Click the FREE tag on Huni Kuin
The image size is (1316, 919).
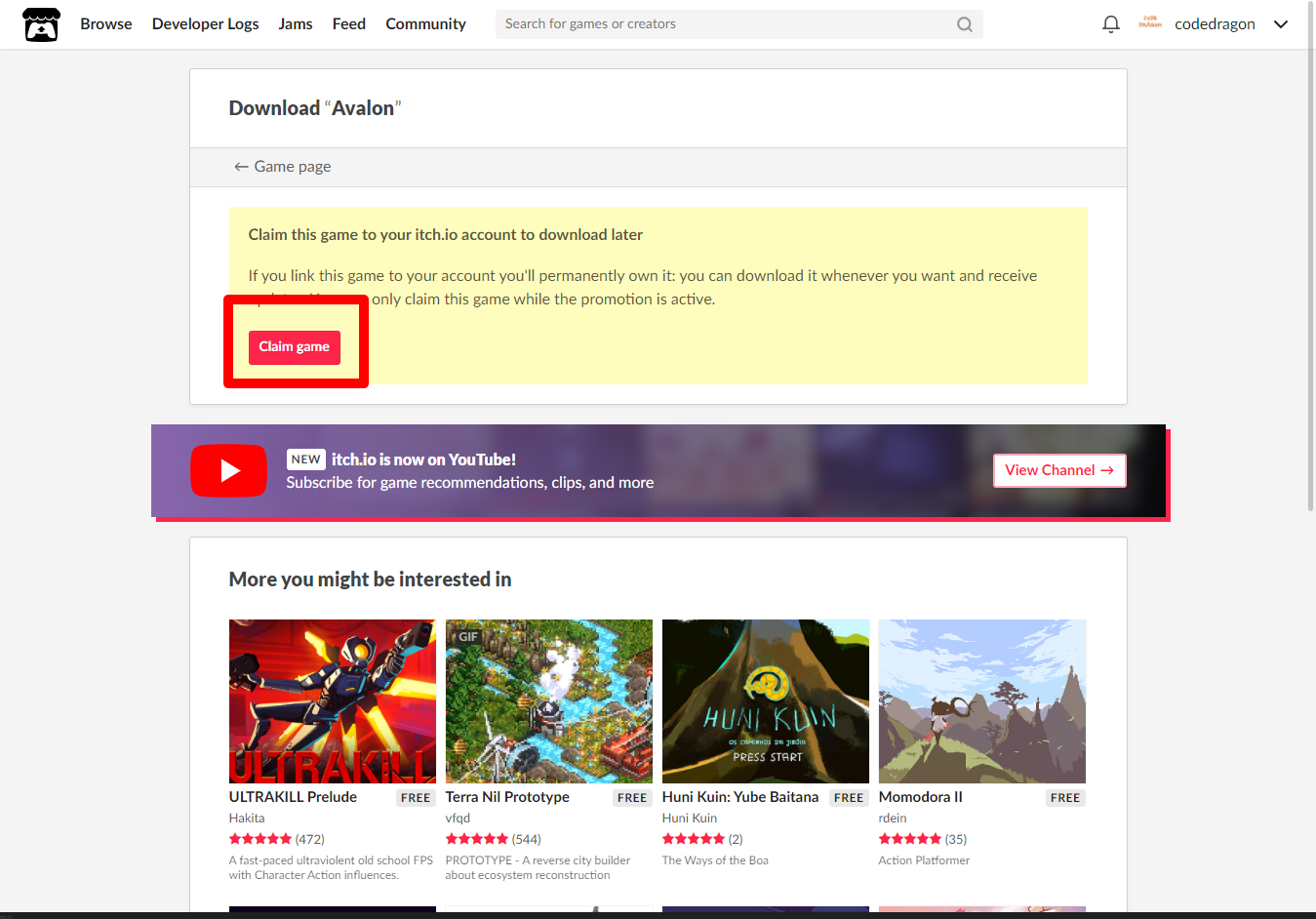(x=849, y=798)
